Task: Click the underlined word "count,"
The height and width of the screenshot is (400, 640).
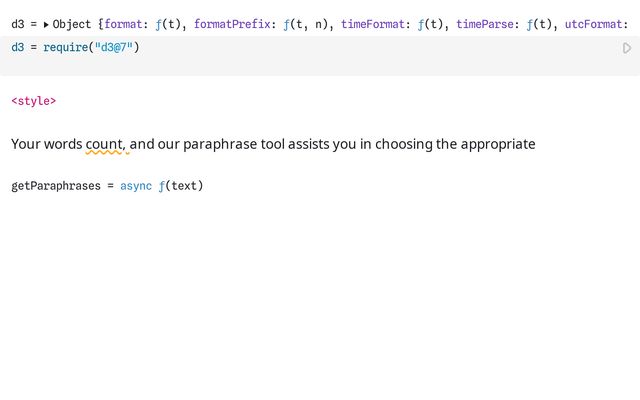Action: click(105, 144)
